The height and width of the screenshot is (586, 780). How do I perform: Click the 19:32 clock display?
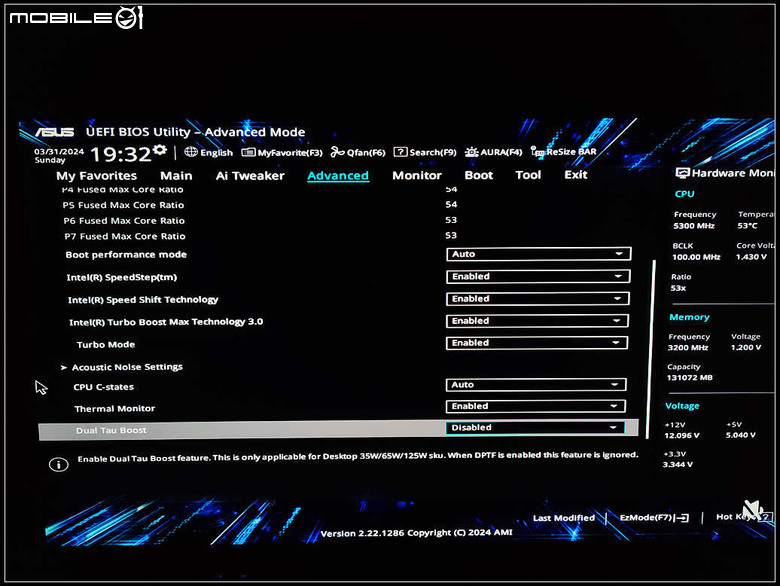[121, 154]
